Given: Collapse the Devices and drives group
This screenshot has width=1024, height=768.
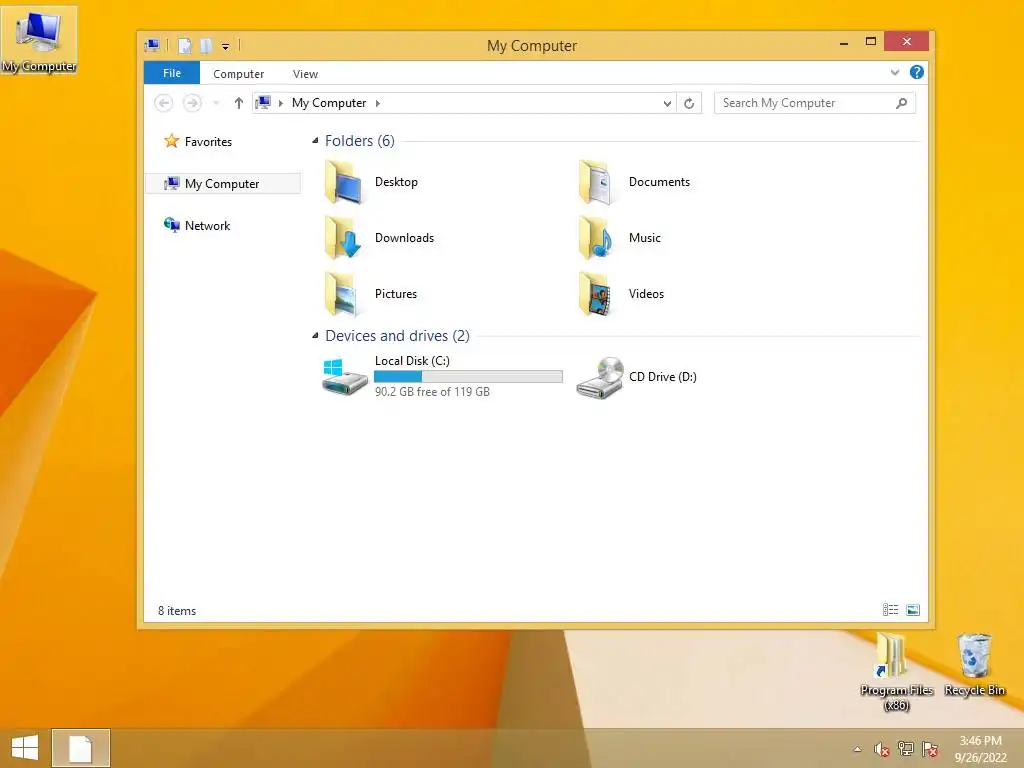Looking at the screenshot, I should [x=315, y=336].
